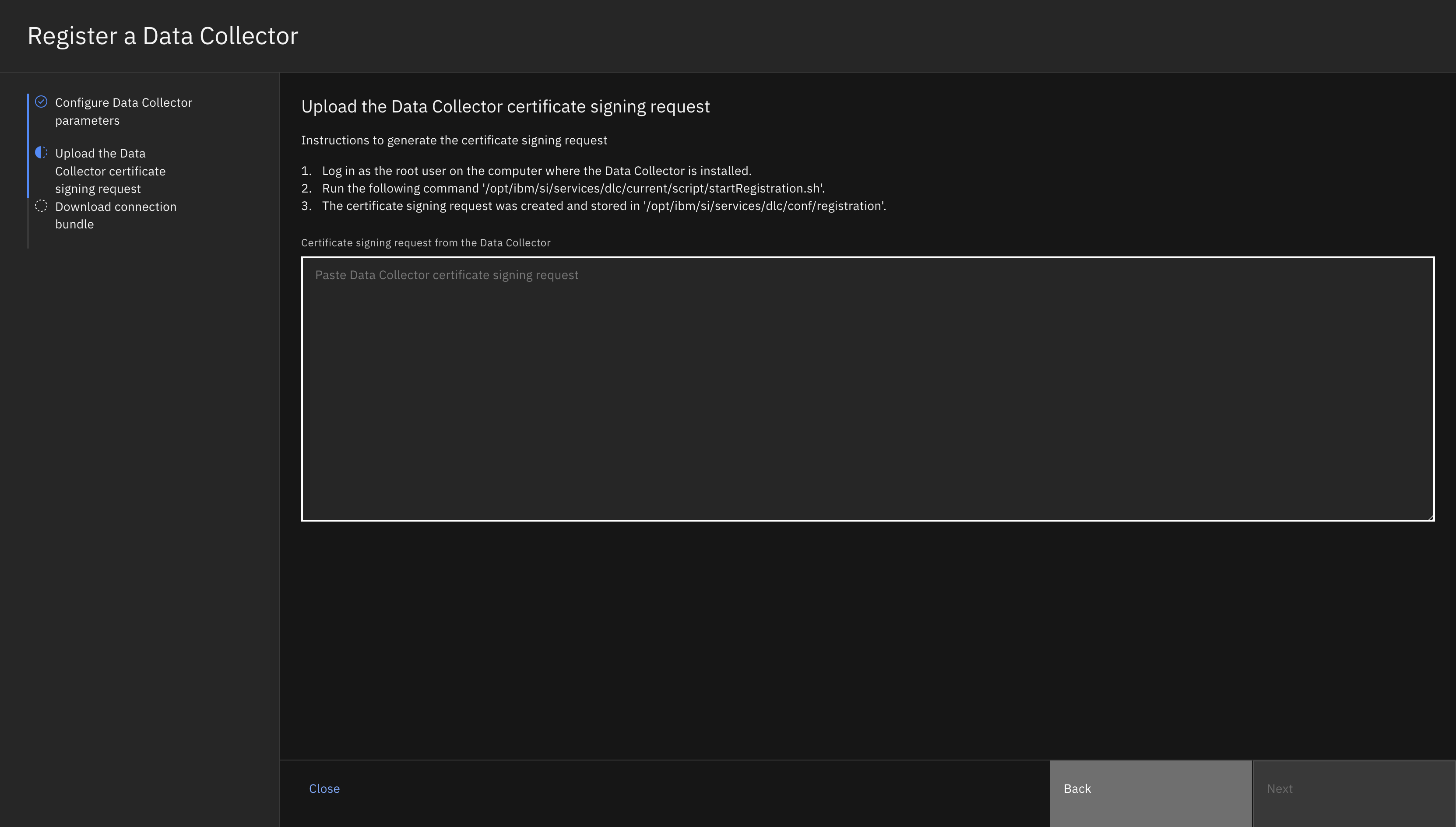Click the disabled Next button
Screen dimensions: 1456x827
pos(1353,788)
